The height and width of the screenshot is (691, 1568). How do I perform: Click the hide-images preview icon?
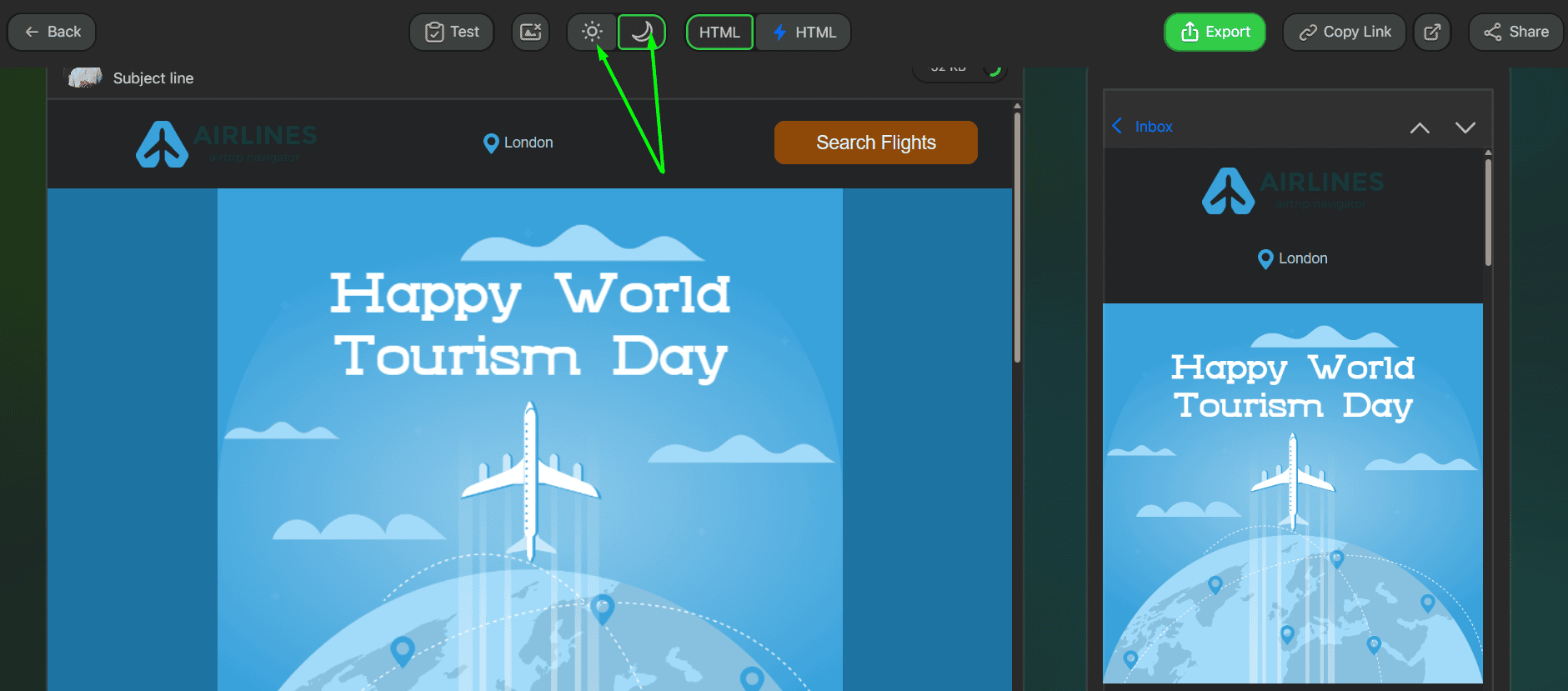531,32
